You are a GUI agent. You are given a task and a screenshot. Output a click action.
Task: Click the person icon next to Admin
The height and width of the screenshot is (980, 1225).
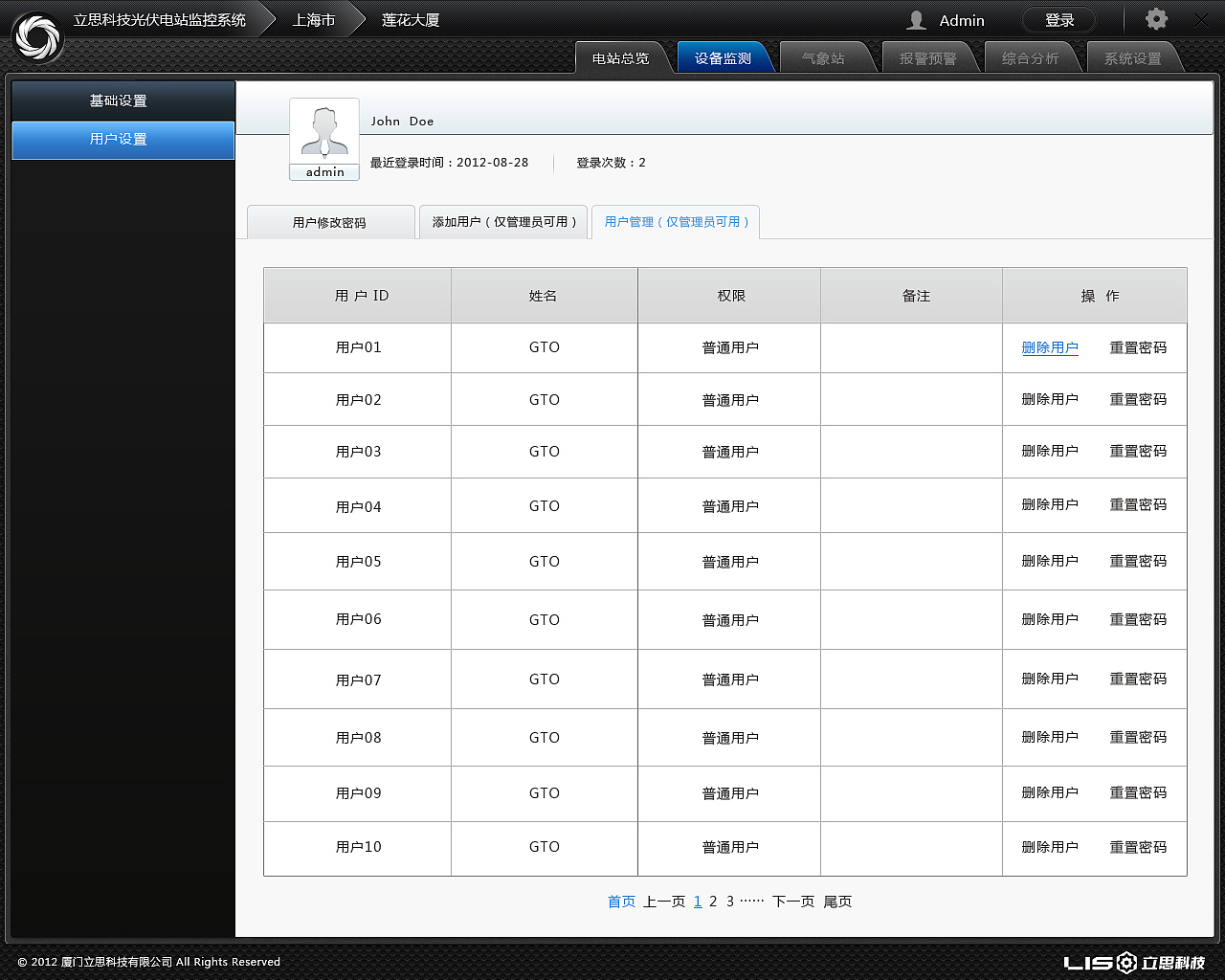click(x=917, y=19)
